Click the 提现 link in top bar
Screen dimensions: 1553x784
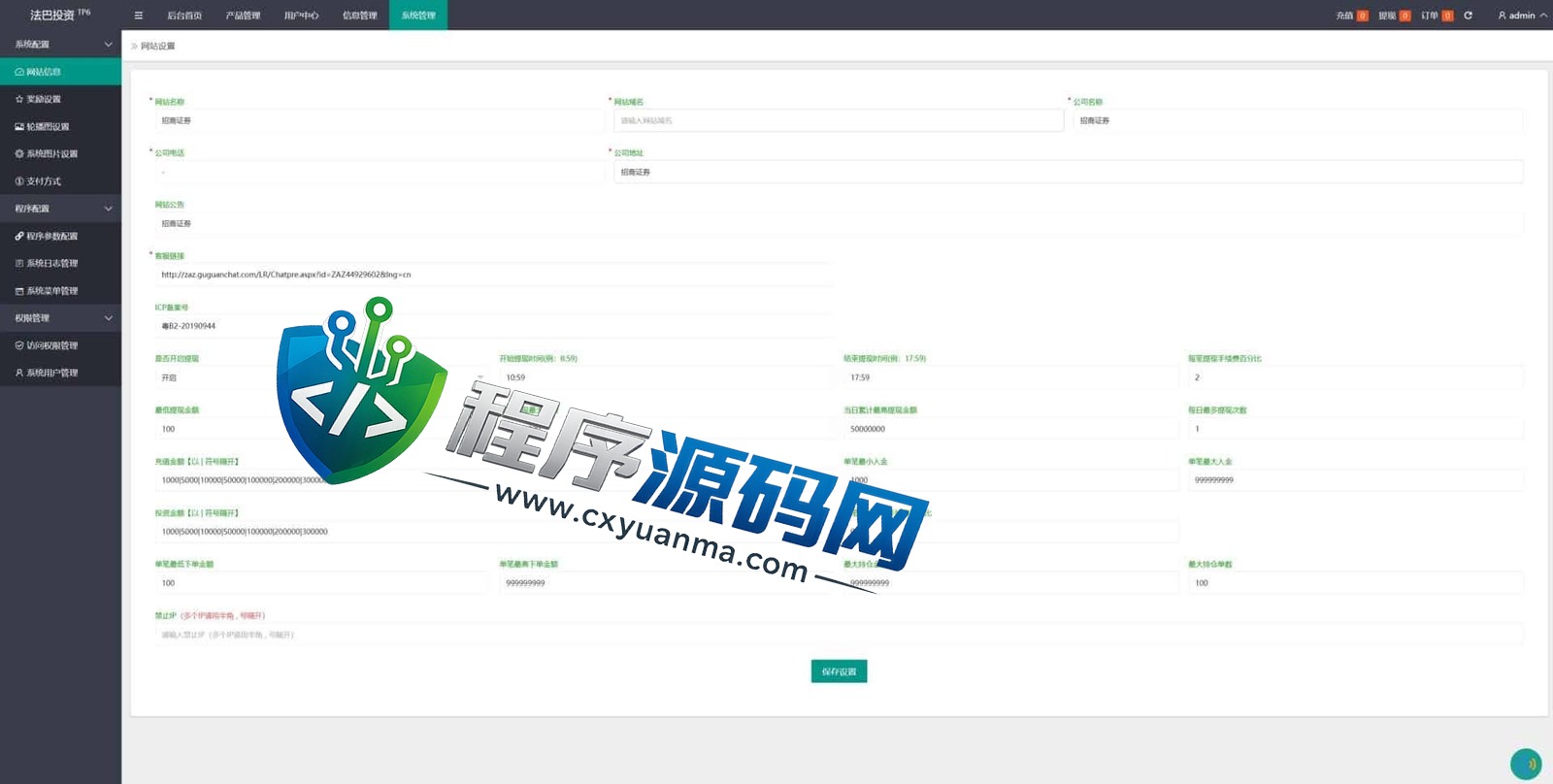tap(1387, 16)
